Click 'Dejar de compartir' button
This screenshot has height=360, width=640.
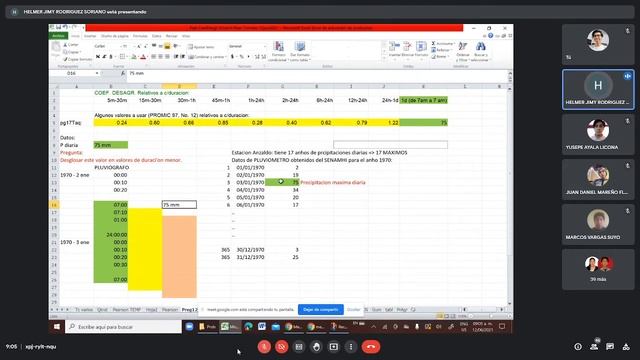click(x=321, y=309)
